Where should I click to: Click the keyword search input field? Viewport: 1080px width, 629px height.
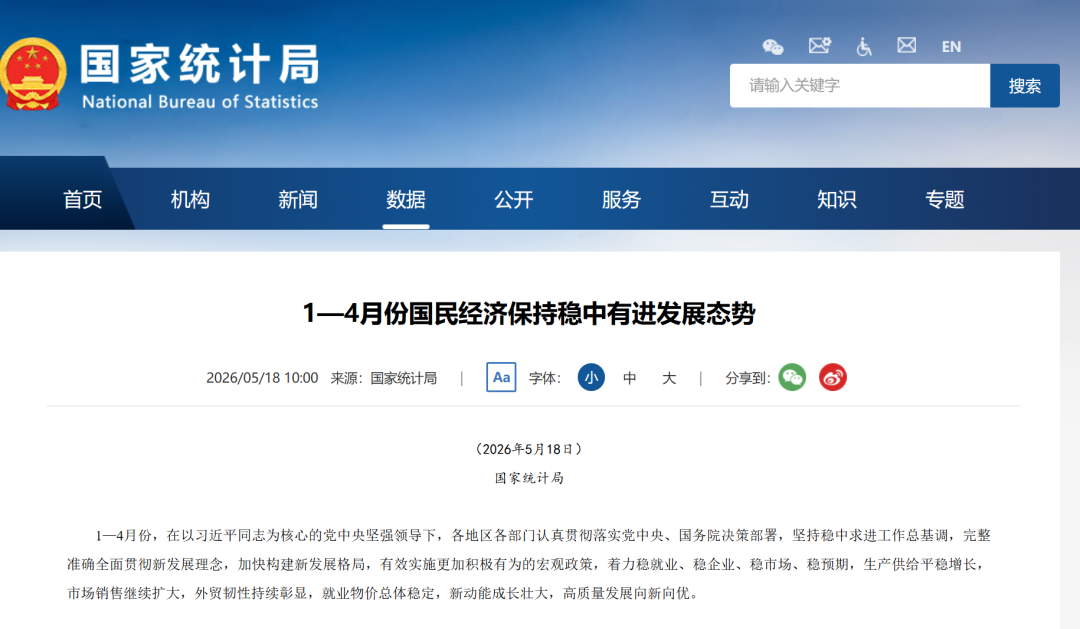coord(860,85)
